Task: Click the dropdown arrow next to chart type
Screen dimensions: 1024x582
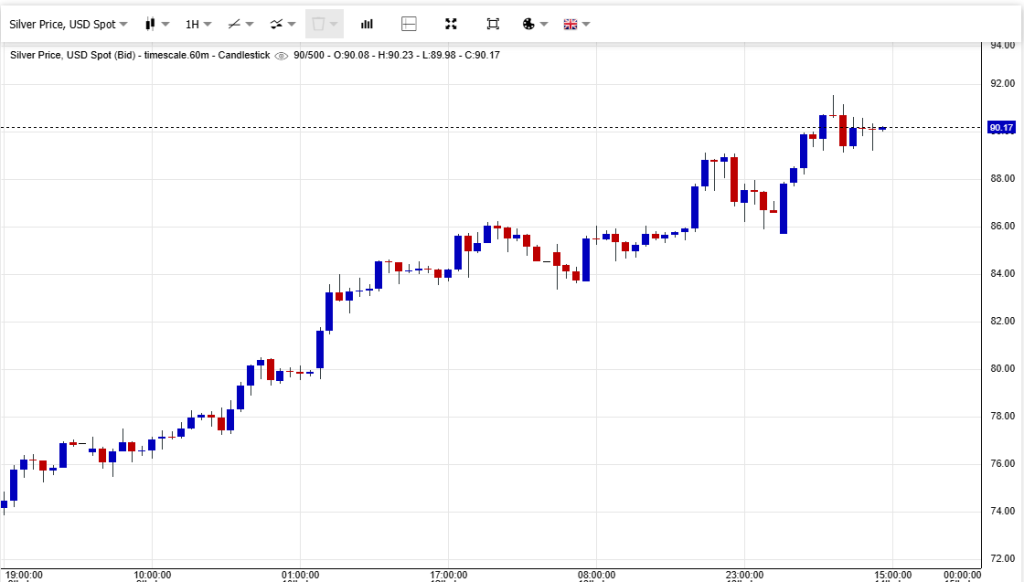Action: point(164,23)
